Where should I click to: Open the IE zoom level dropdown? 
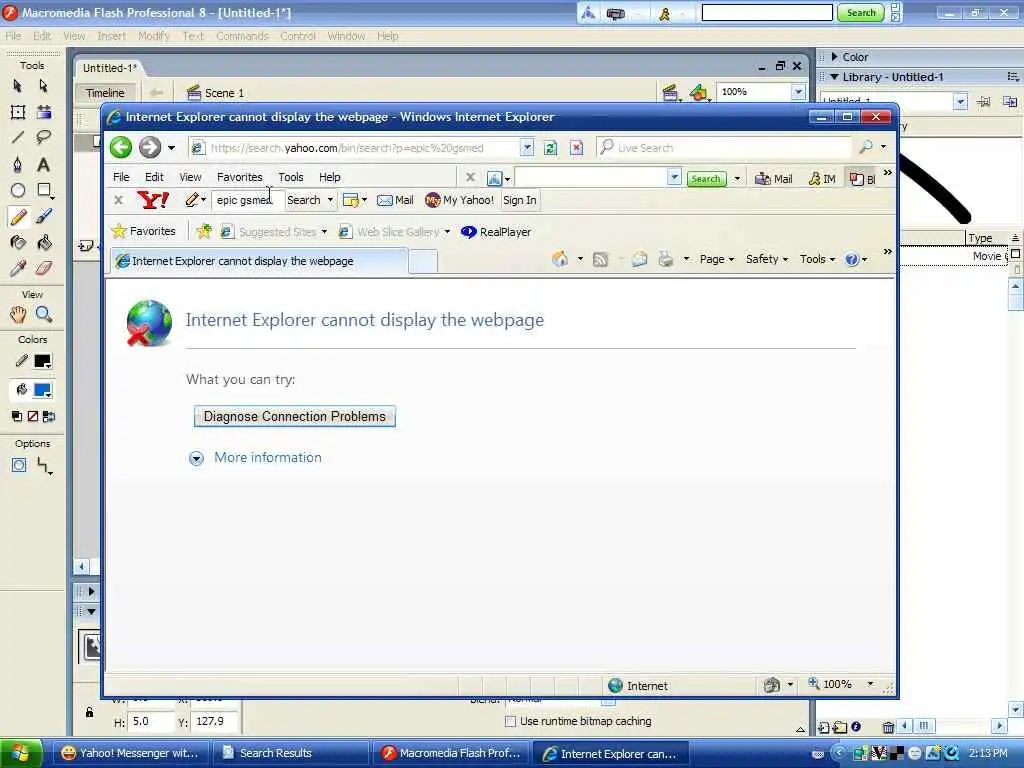(x=870, y=684)
